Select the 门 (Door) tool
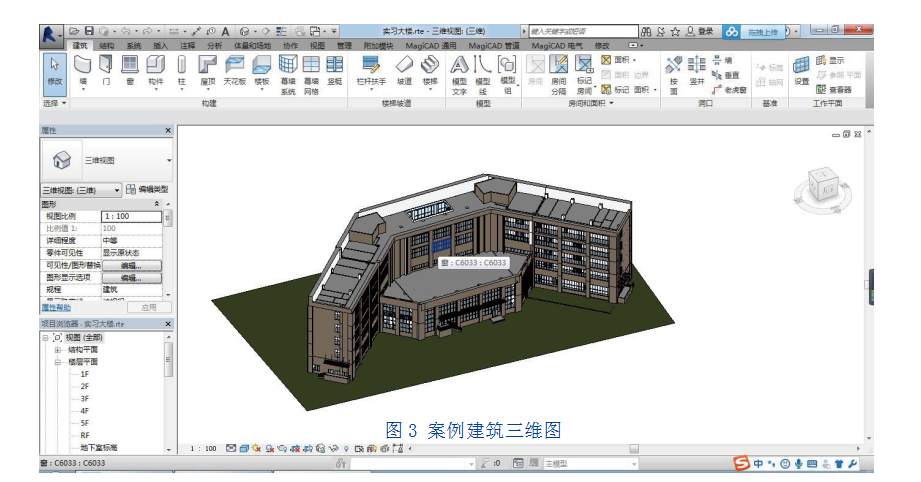Screen dimensions: 921x482 [x=106, y=70]
